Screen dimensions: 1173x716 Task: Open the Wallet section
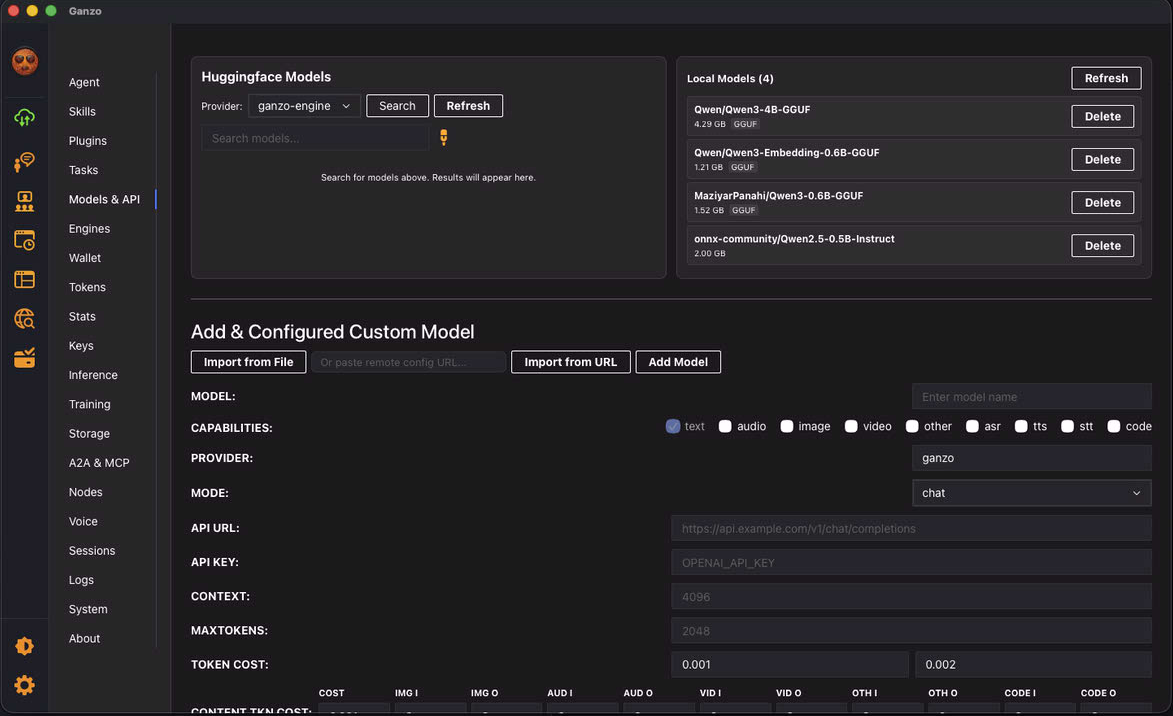coord(85,257)
